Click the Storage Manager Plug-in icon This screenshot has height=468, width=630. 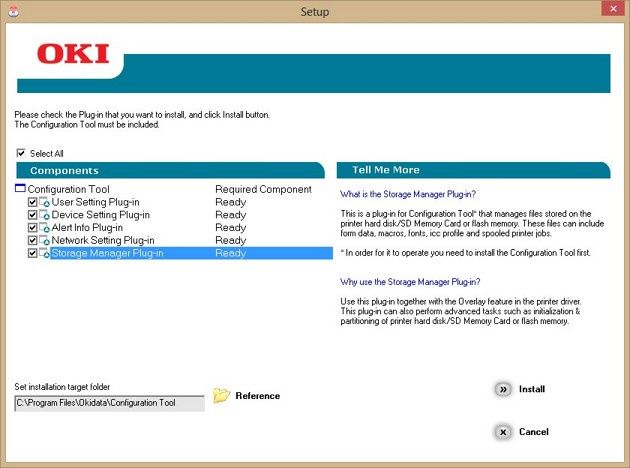click(44, 253)
